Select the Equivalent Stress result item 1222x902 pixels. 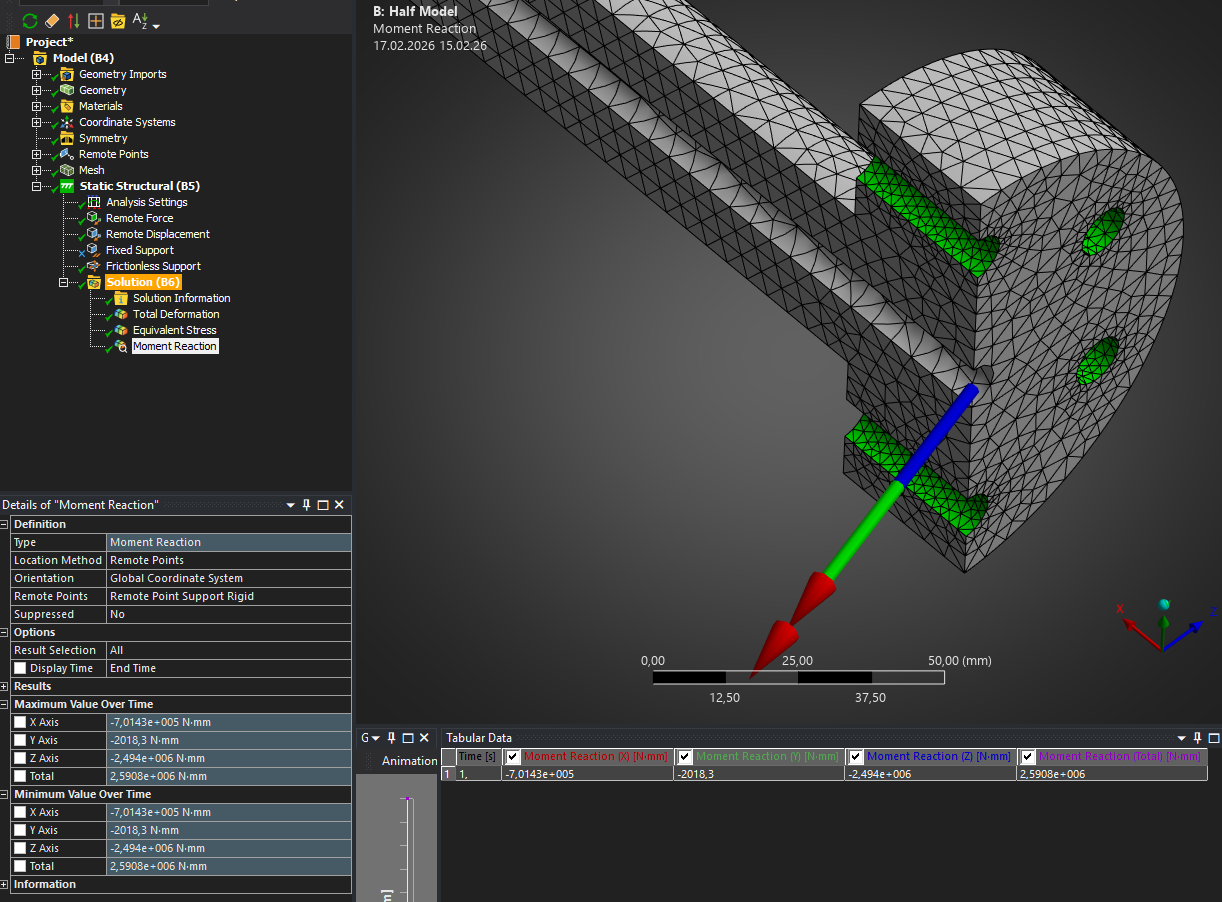click(x=174, y=330)
